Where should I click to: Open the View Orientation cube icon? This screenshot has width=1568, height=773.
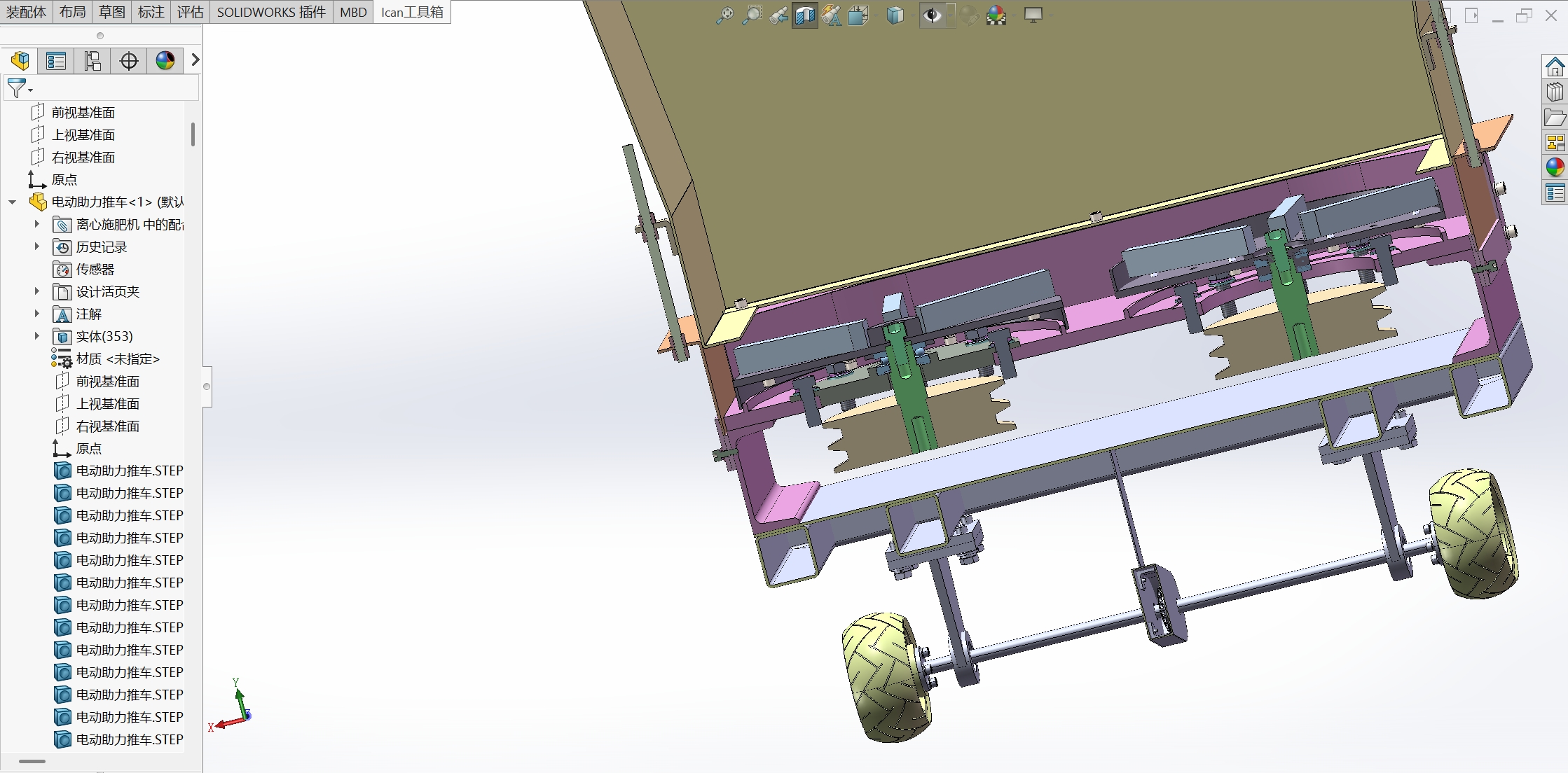click(x=858, y=15)
